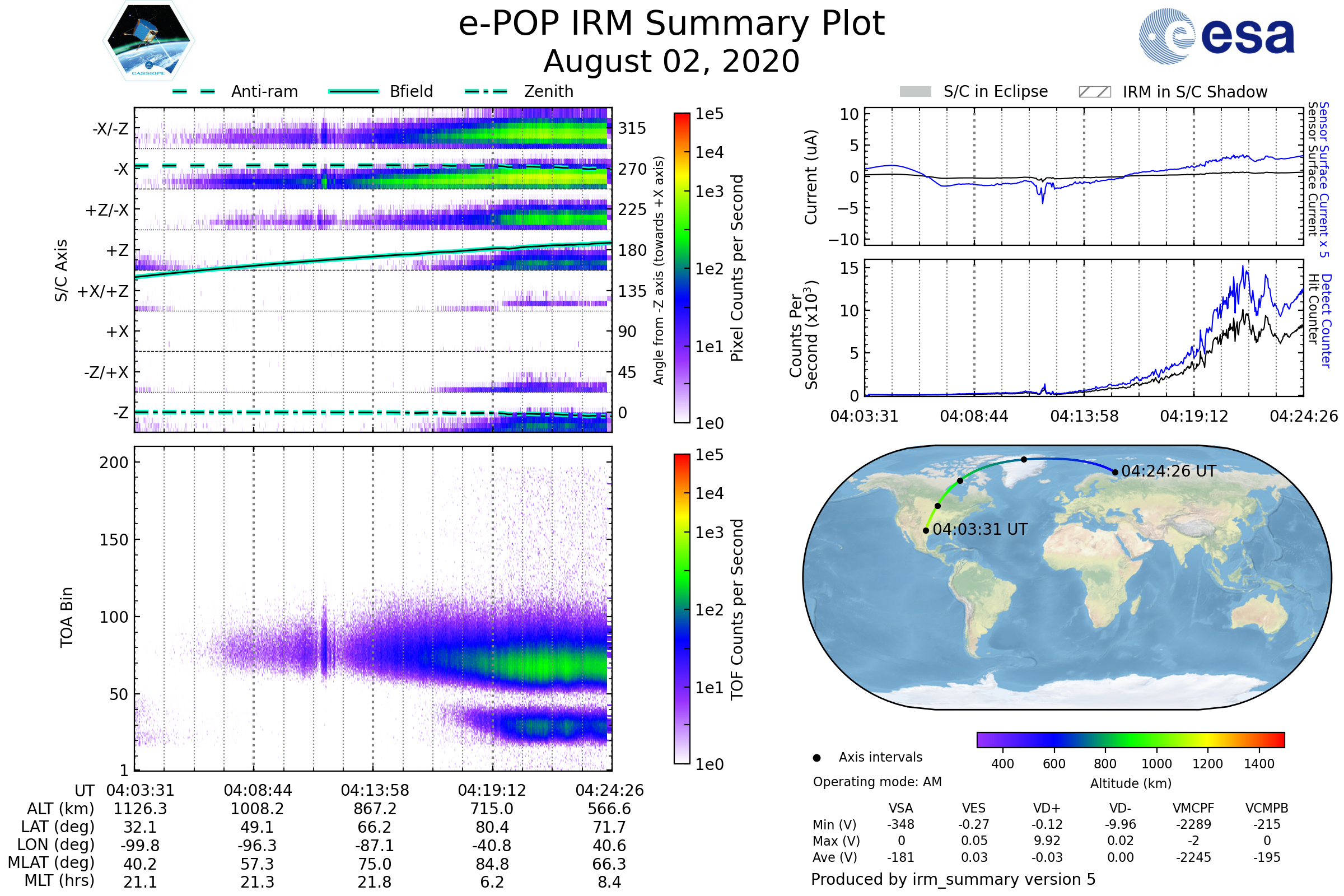1344x896 pixels.
Task: Click the MLAT (deg) row label
Action: click(x=52, y=862)
